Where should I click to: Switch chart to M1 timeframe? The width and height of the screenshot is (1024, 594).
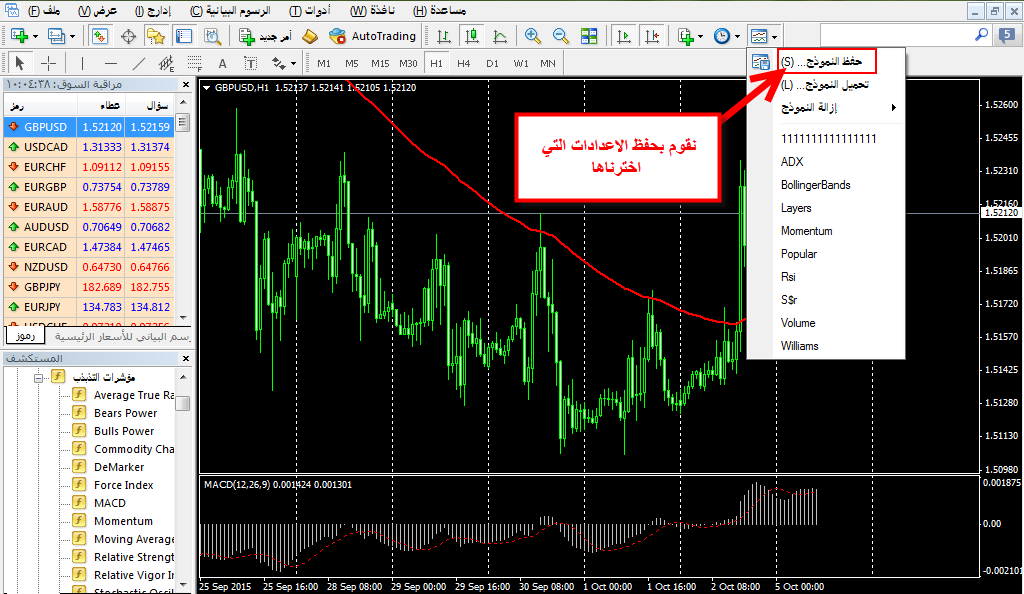[x=324, y=63]
